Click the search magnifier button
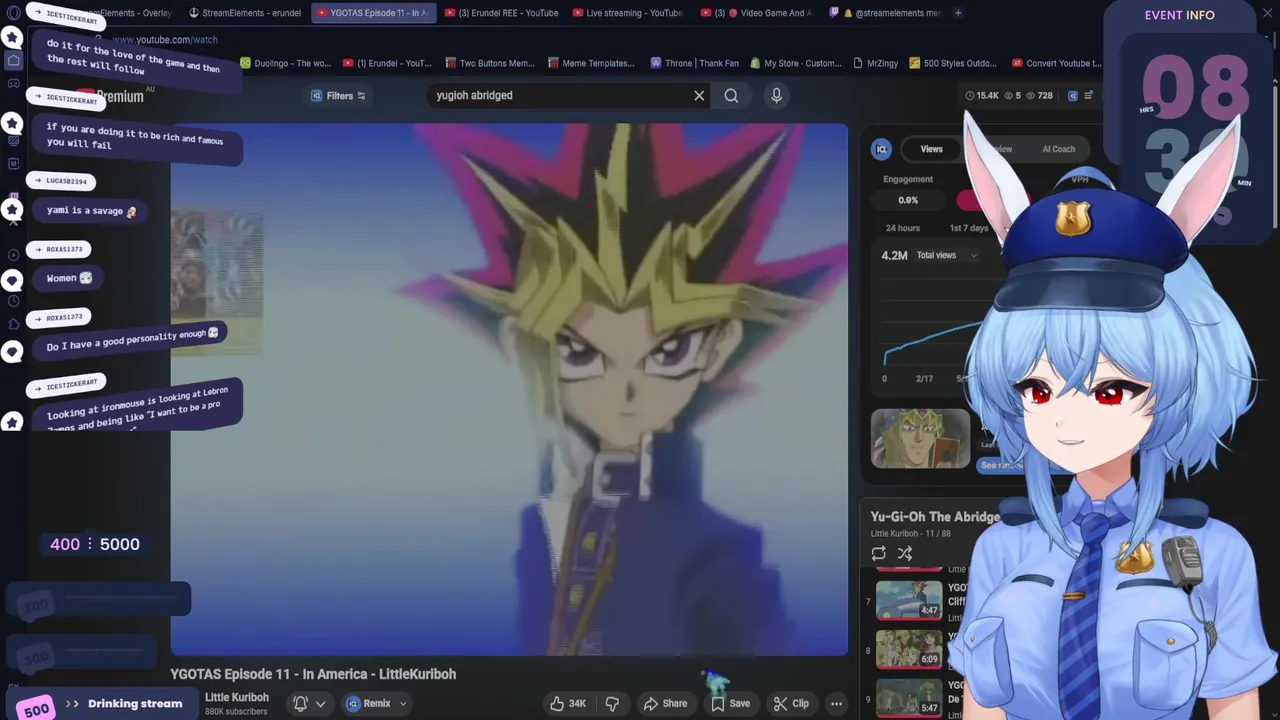This screenshot has height=720, width=1280. [731, 96]
